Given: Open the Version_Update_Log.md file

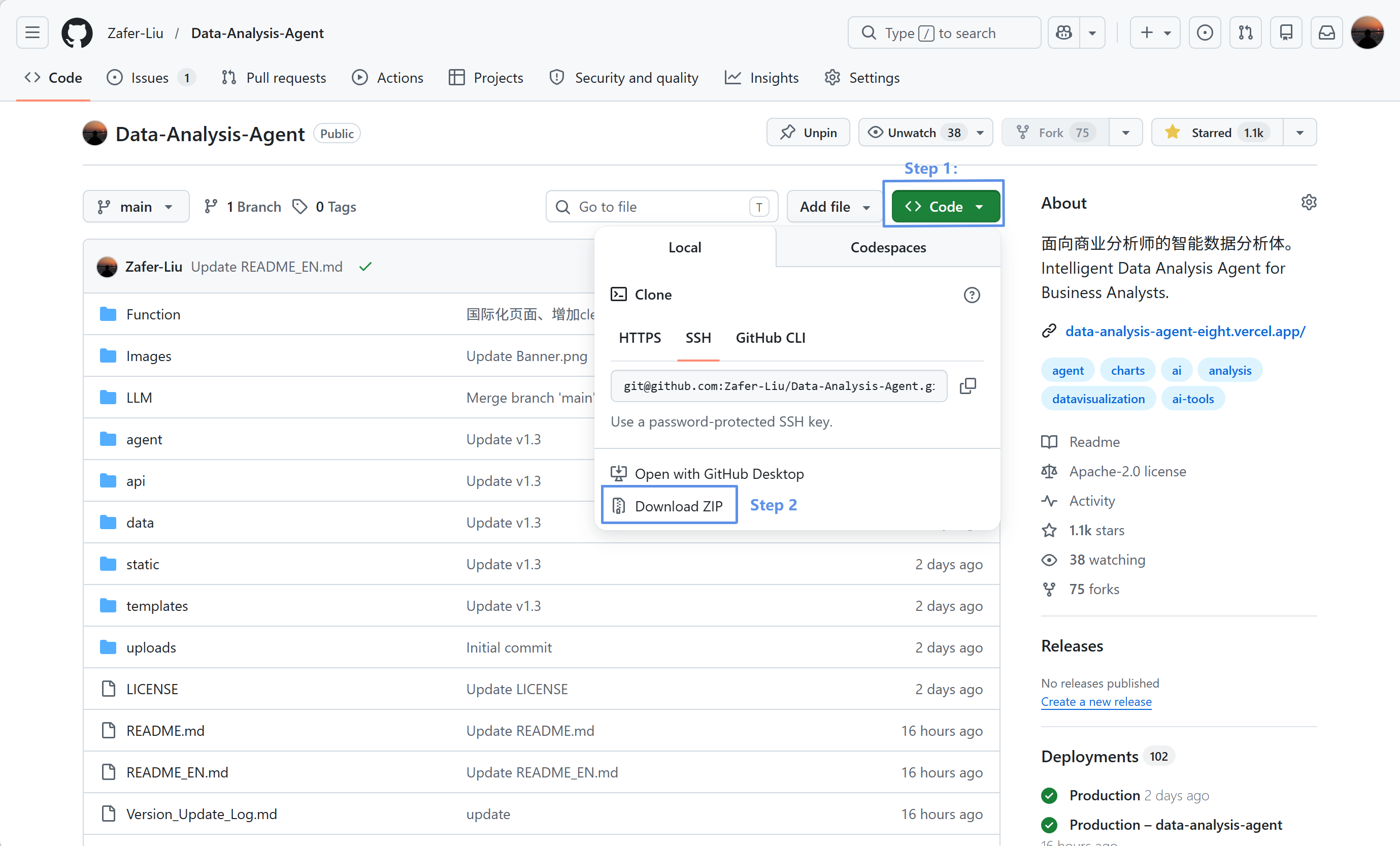Looking at the screenshot, I should (x=202, y=814).
